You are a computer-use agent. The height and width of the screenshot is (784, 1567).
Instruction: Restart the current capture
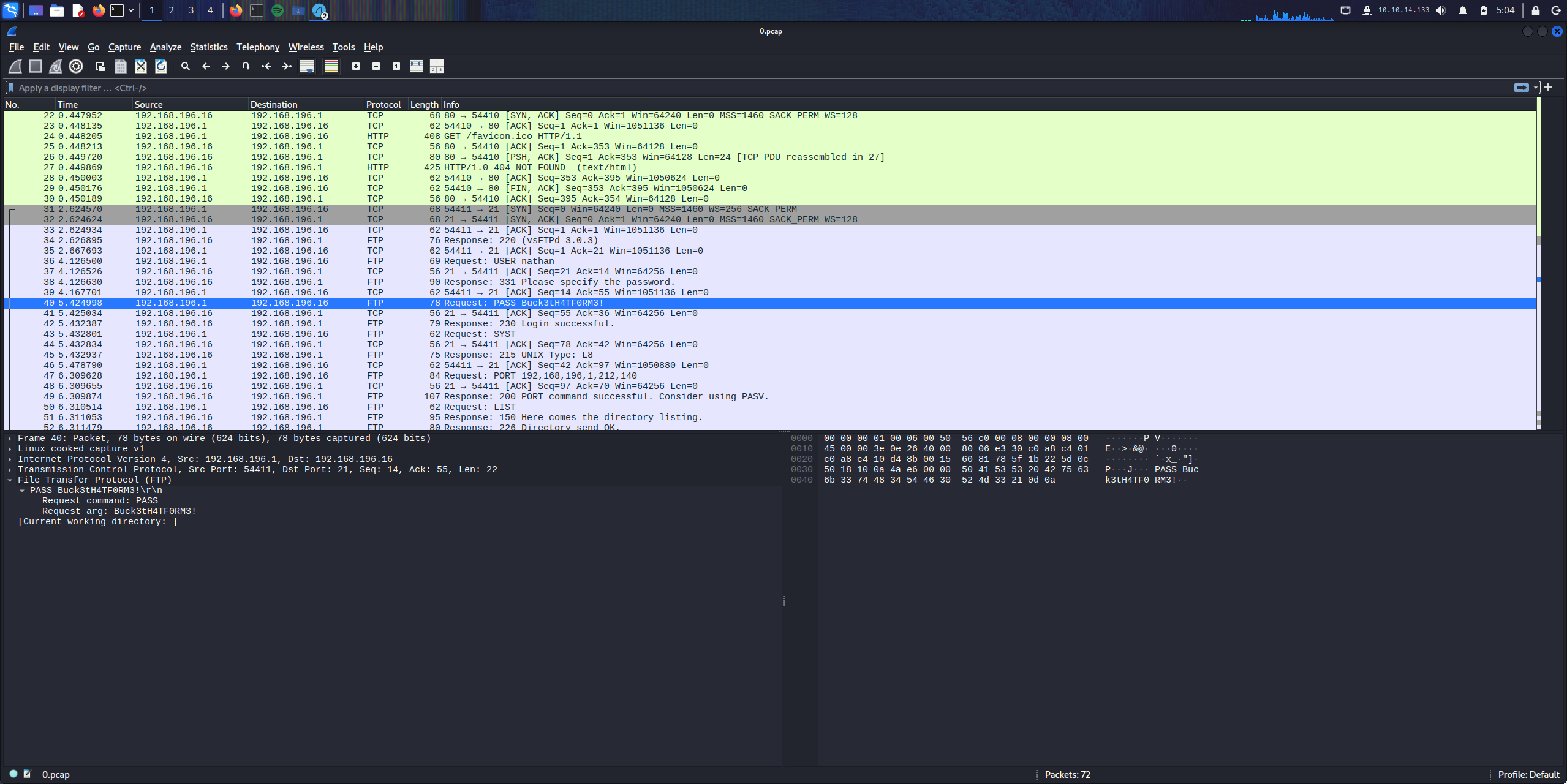point(56,66)
